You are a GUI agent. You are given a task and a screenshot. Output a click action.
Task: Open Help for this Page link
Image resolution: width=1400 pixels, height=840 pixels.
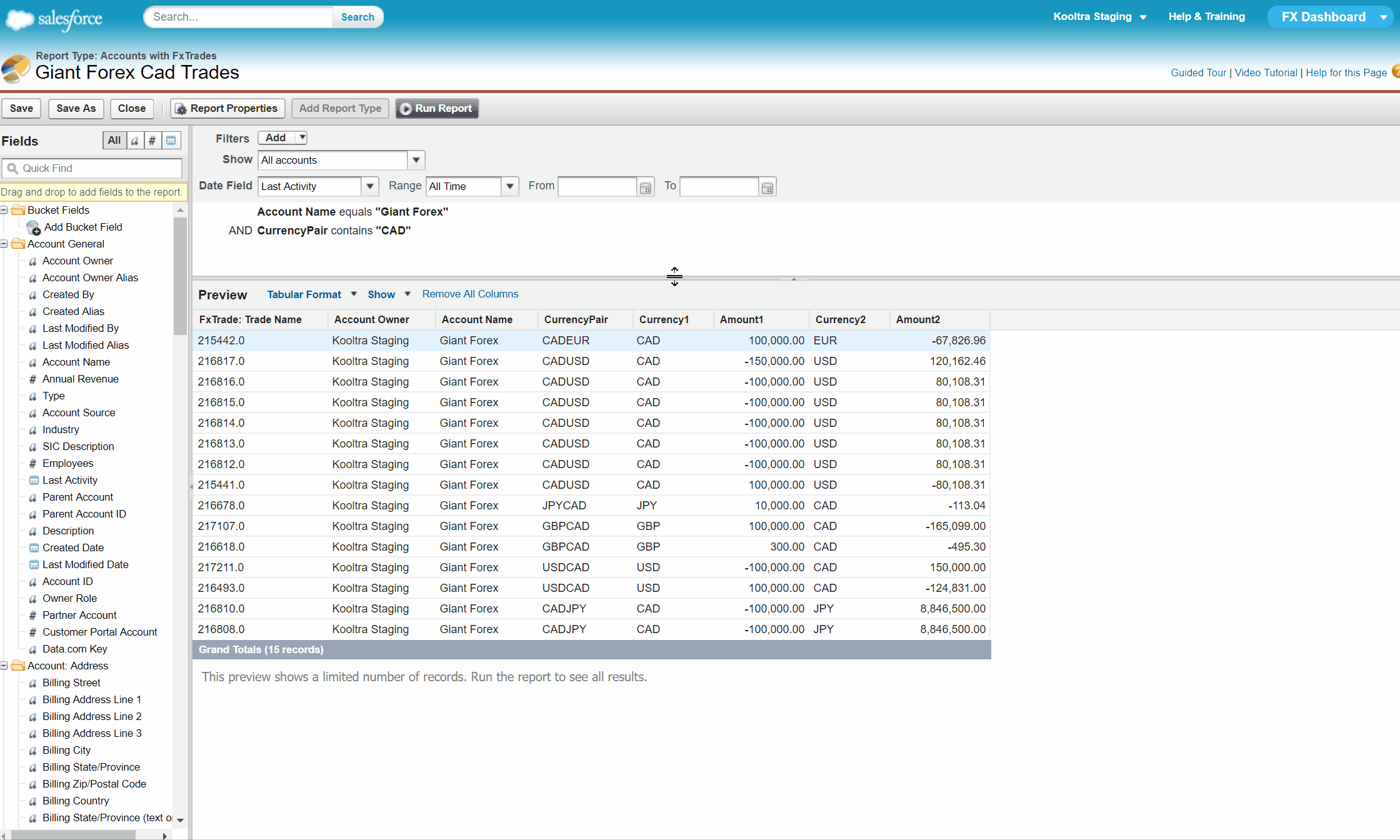[1346, 72]
